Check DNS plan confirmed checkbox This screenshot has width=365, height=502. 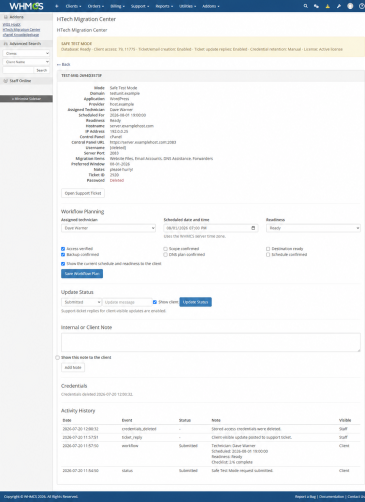click(x=165, y=255)
